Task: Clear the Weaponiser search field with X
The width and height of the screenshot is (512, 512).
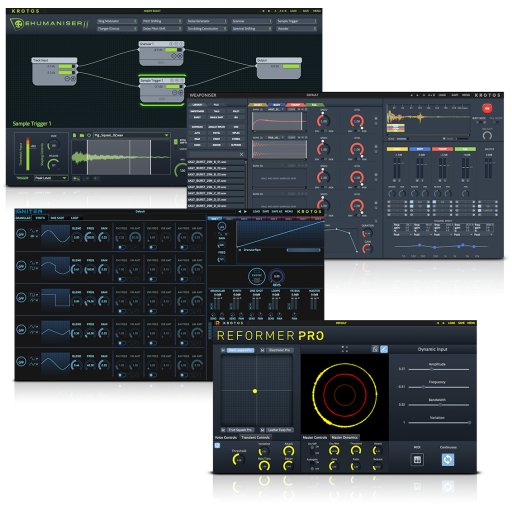Action: pyautogui.click(x=241, y=154)
